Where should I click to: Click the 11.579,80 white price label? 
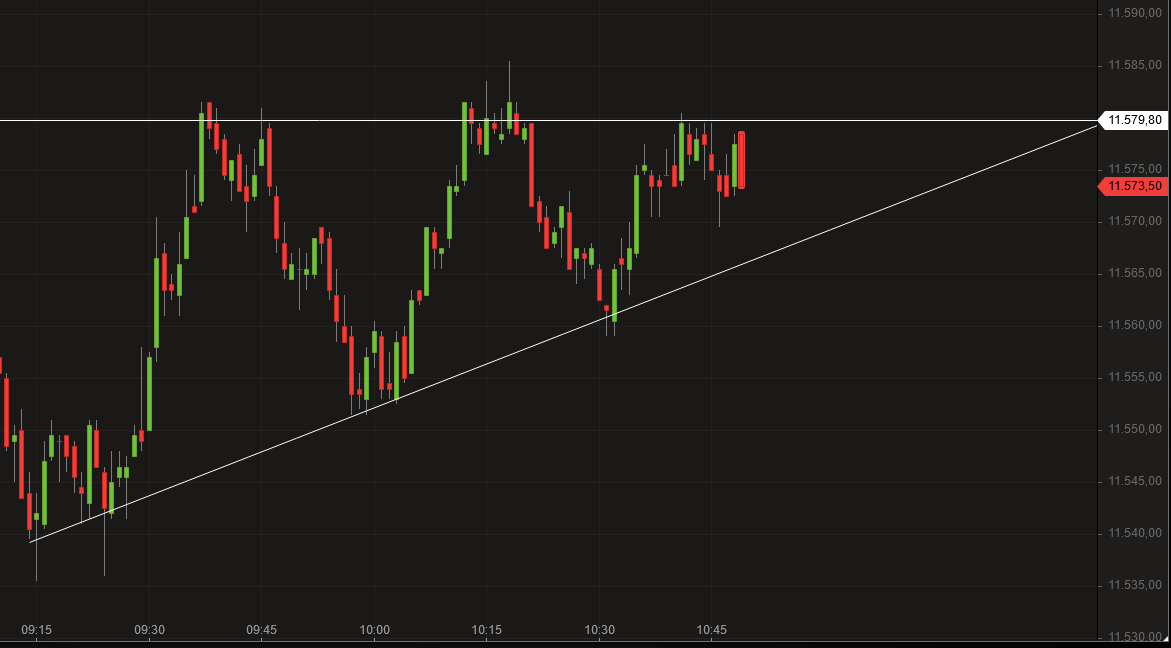coord(1133,120)
